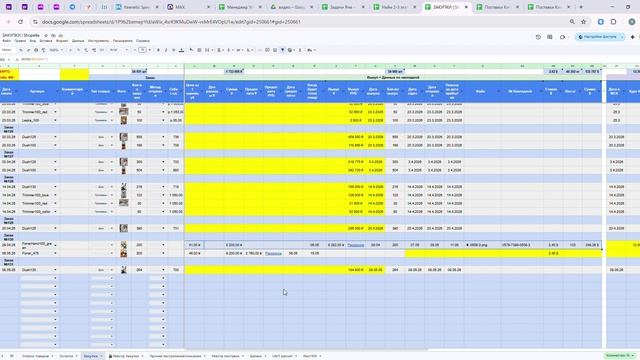640x360 pixels.
Task: Toggle bold formatting
Action: [158, 50]
